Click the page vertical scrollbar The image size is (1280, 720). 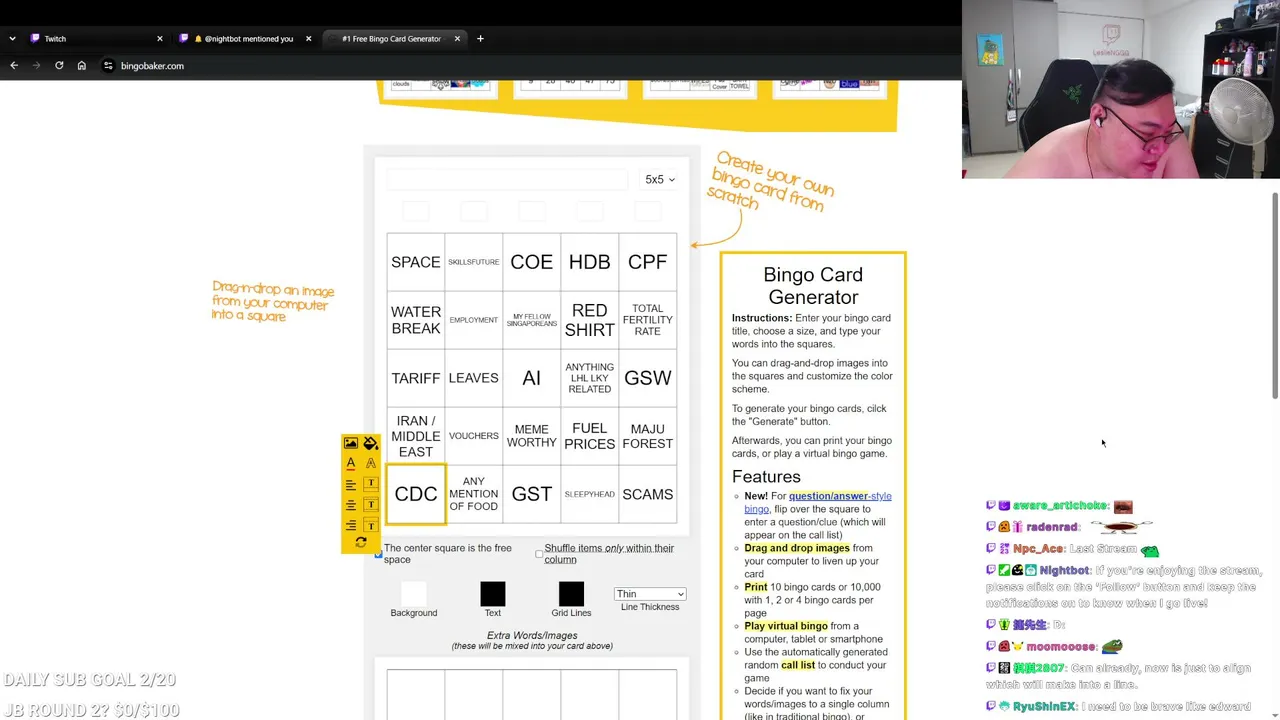click(x=1274, y=295)
